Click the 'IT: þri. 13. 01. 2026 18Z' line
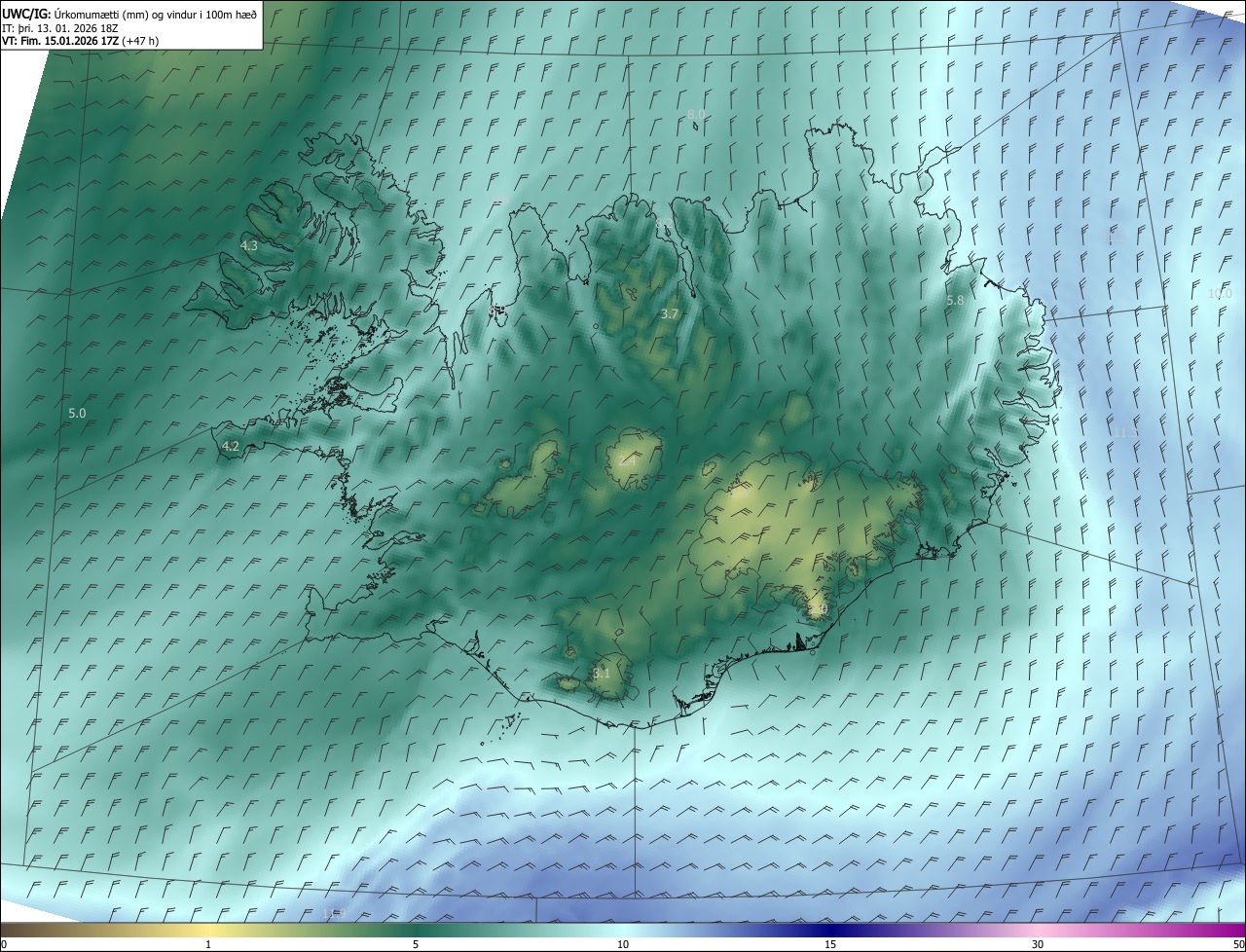This screenshot has height=952, width=1246. click(x=60, y=28)
